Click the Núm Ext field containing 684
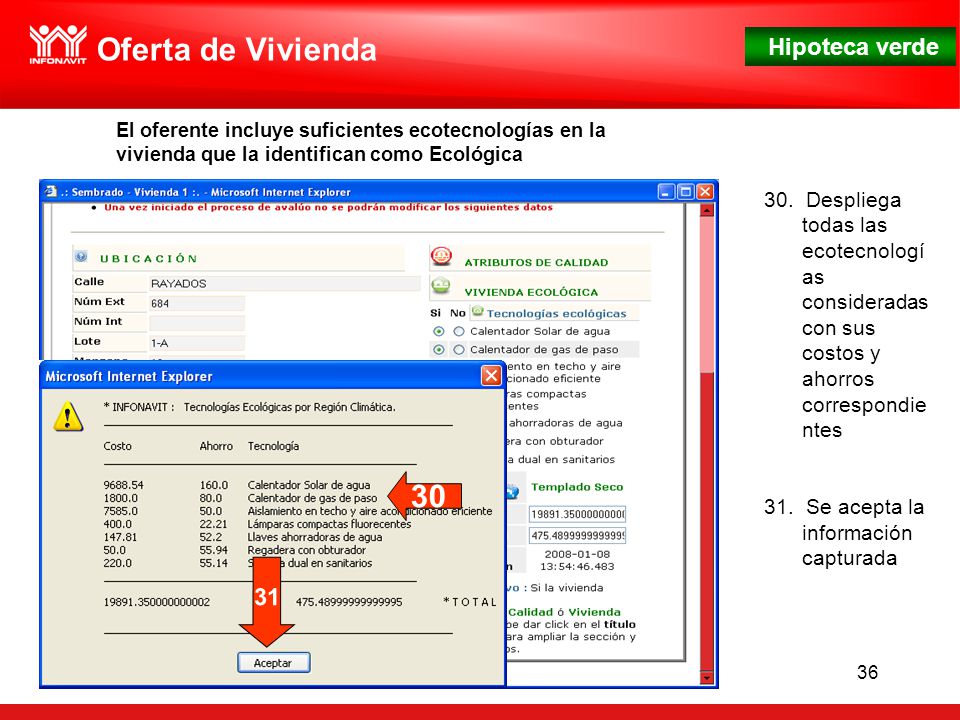Viewport: 960px width, 720px height. 197,303
